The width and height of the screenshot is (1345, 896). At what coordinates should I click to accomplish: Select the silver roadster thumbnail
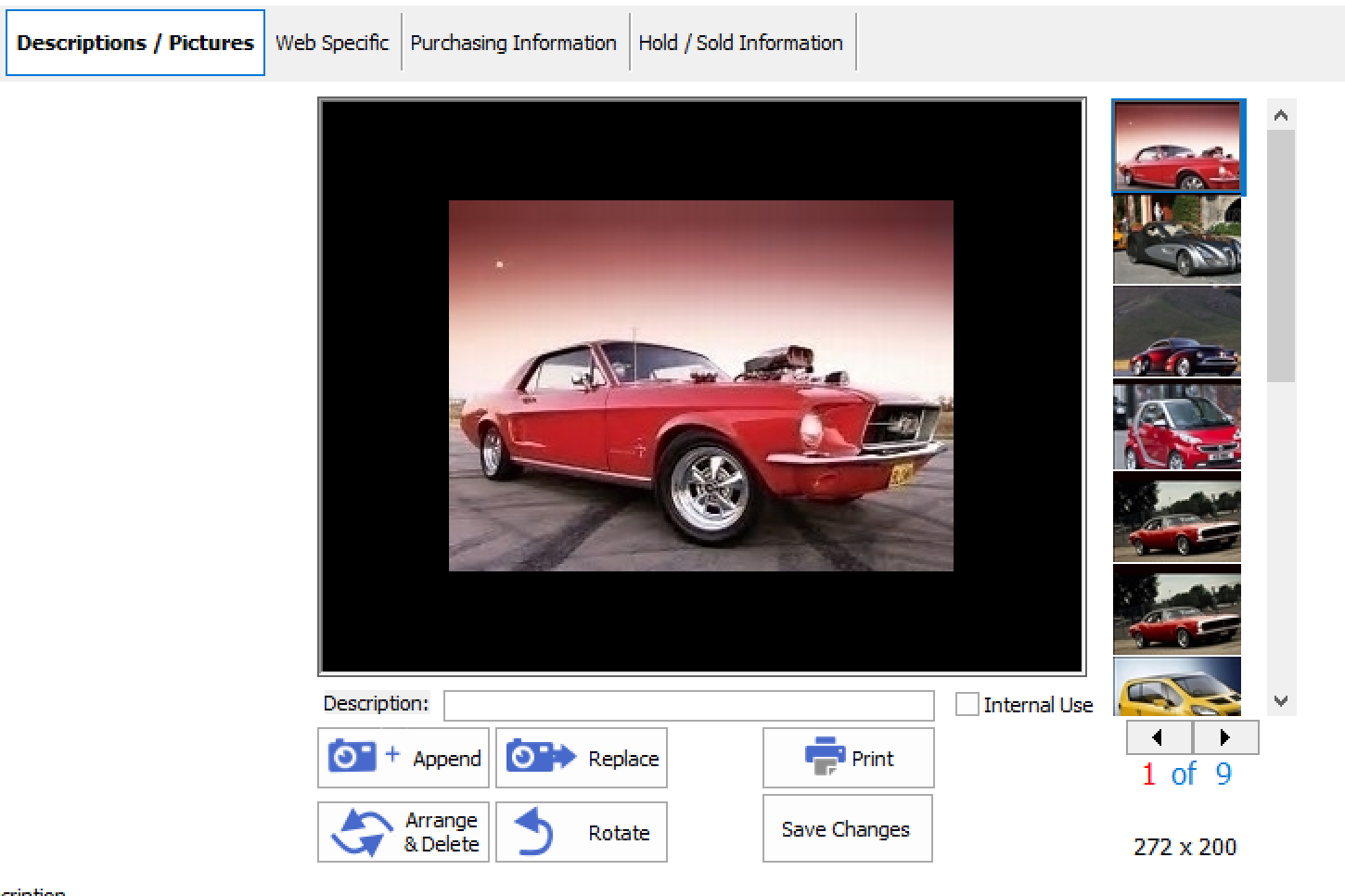pos(1176,241)
